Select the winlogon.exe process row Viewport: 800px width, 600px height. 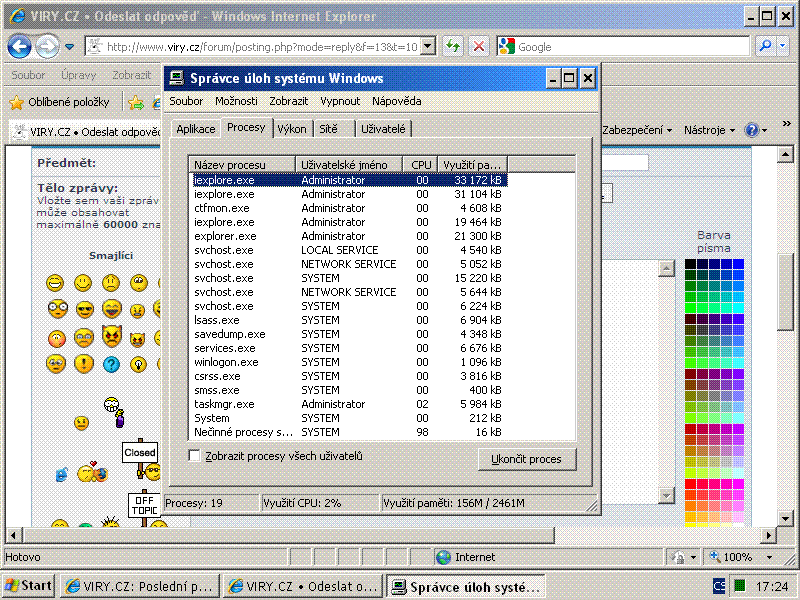[349, 362]
